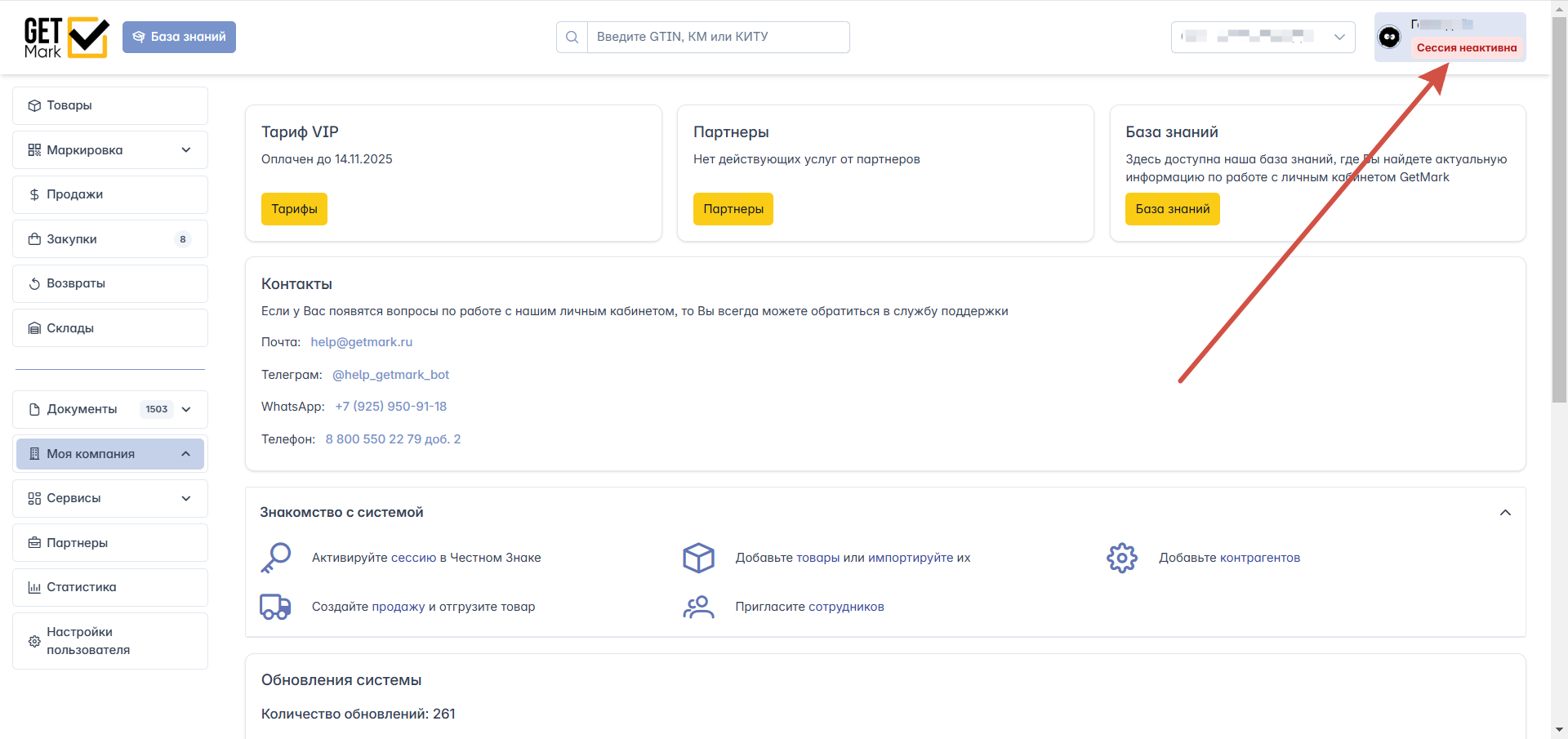Click the yellow Тарифы button
Viewport: 1568px width, 739px height.
(294, 209)
